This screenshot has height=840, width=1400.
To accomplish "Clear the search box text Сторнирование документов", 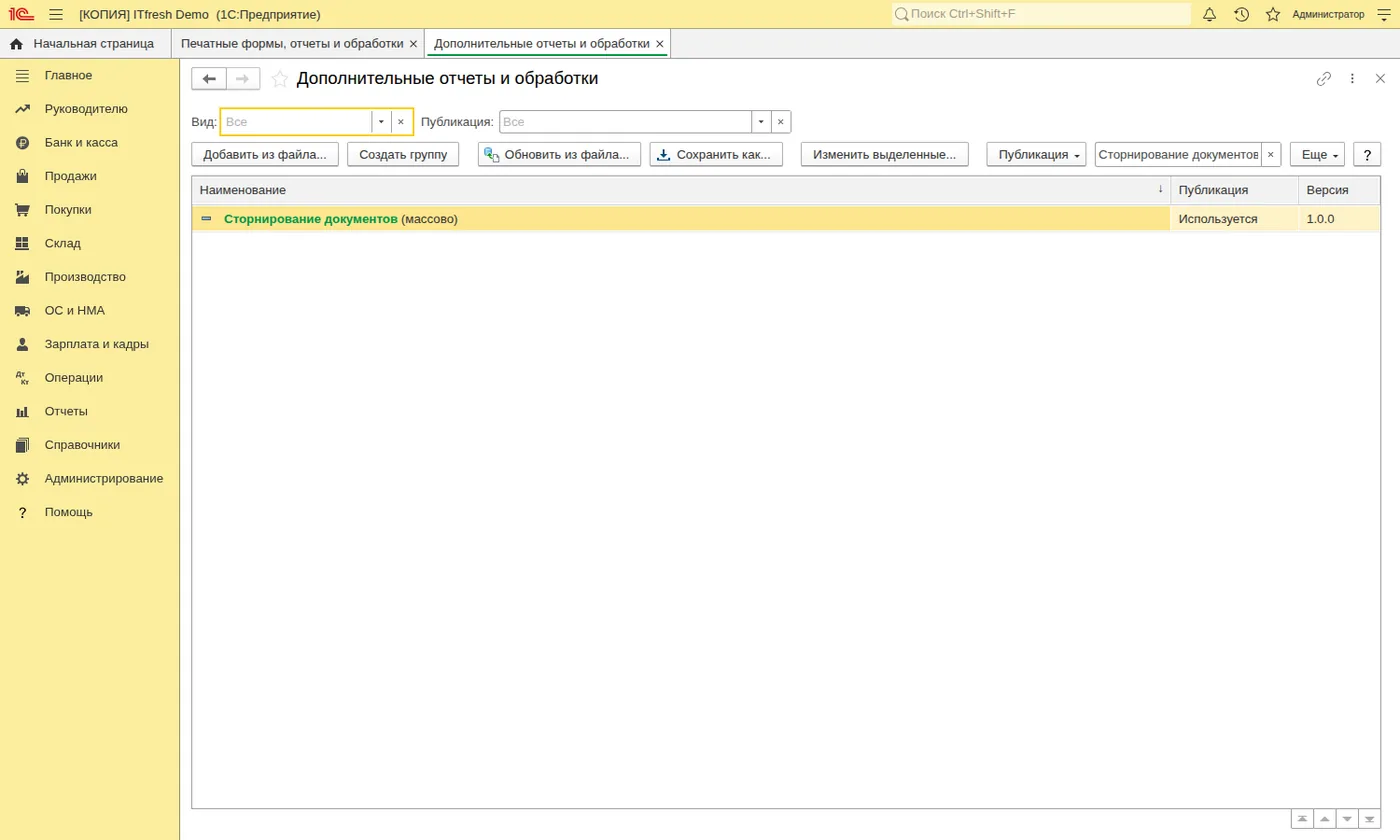I will (x=1270, y=155).
